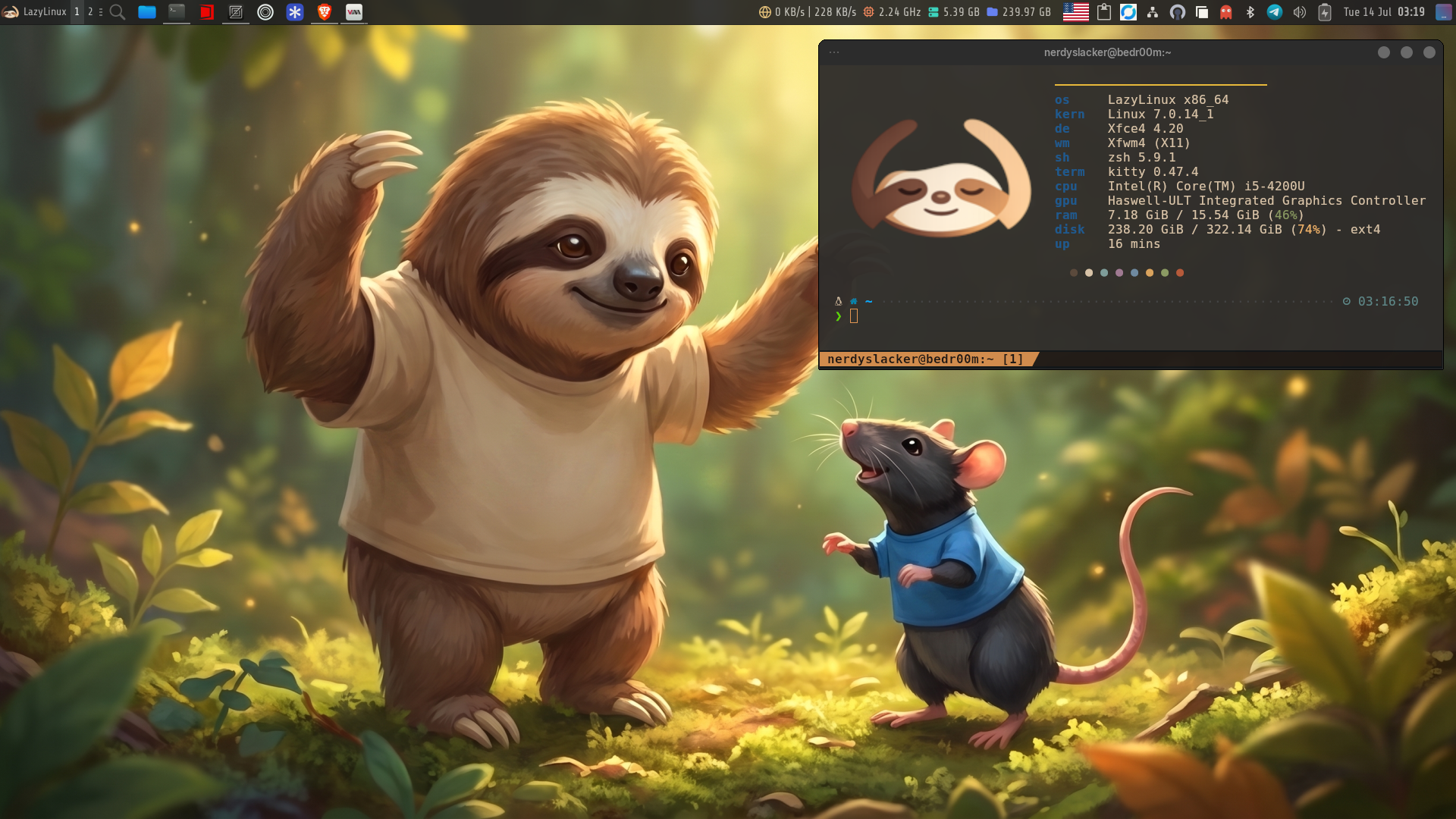Click "Haswell-ULT Integrated Graphics Controller" text
1456x819 pixels.
(1266, 200)
